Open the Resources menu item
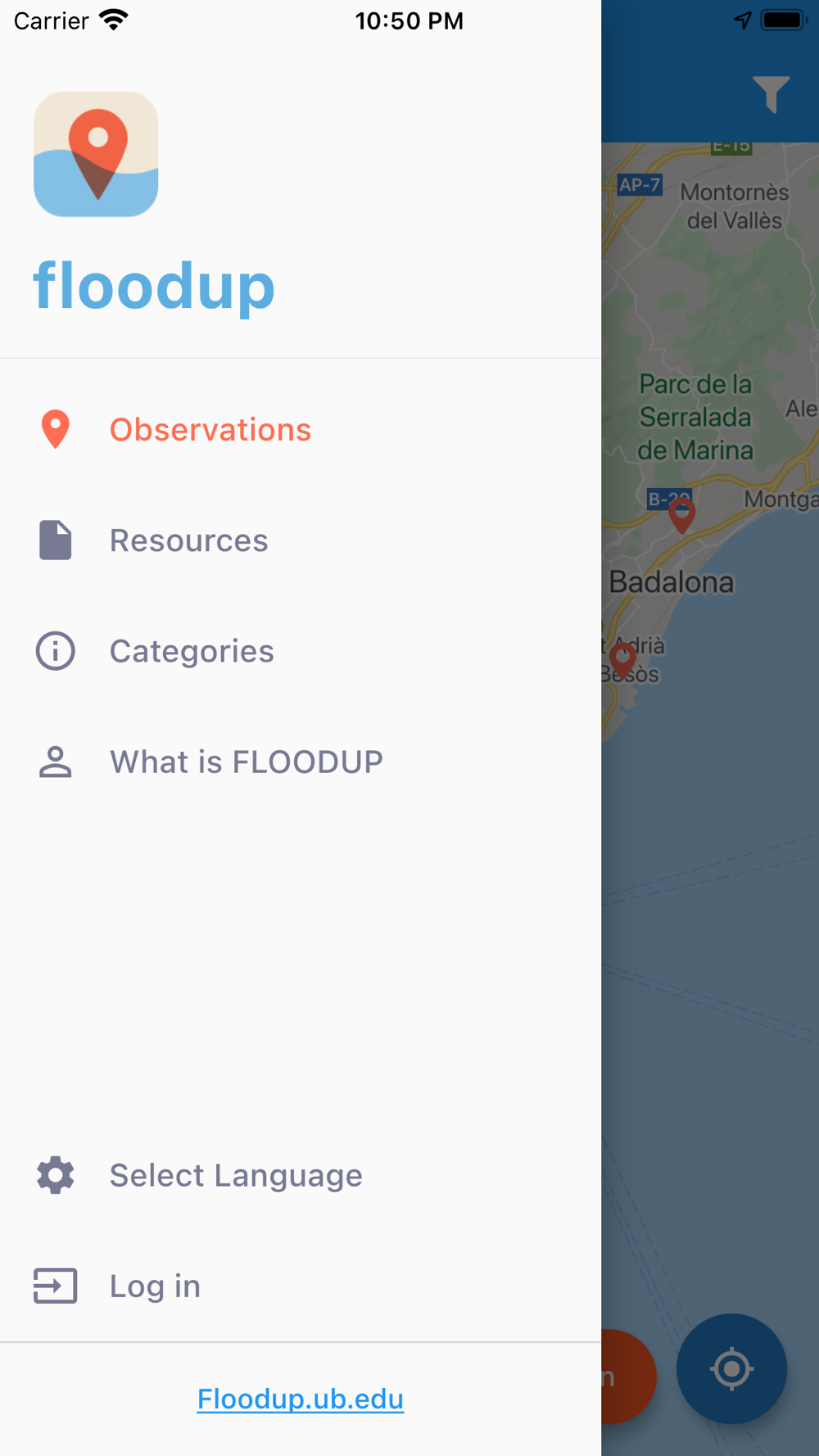 click(x=188, y=540)
